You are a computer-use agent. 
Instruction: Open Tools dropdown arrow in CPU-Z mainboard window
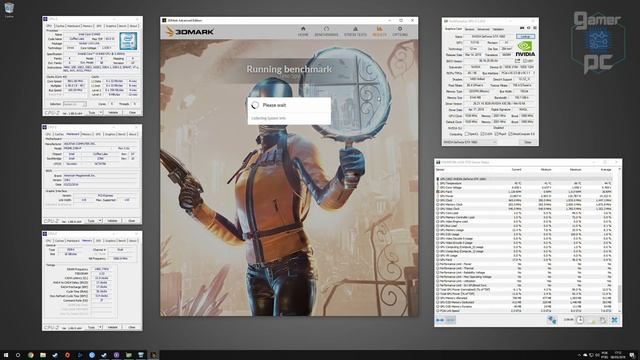point(100,221)
